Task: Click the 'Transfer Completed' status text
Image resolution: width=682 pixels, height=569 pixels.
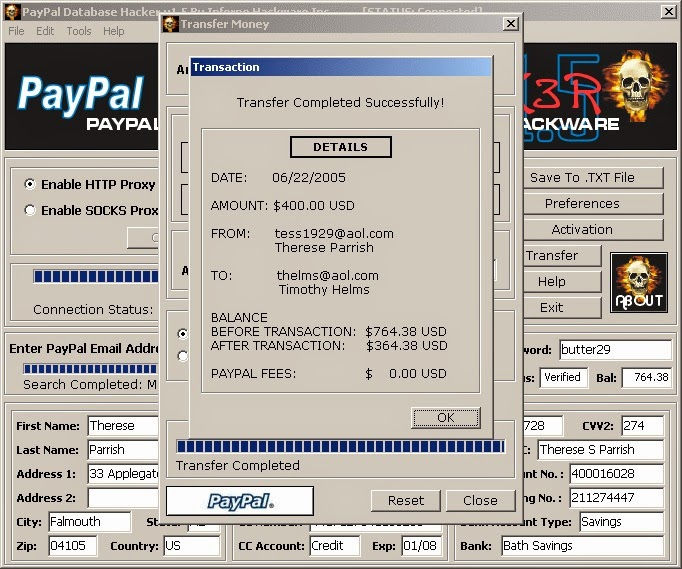Action: point(237,465)
